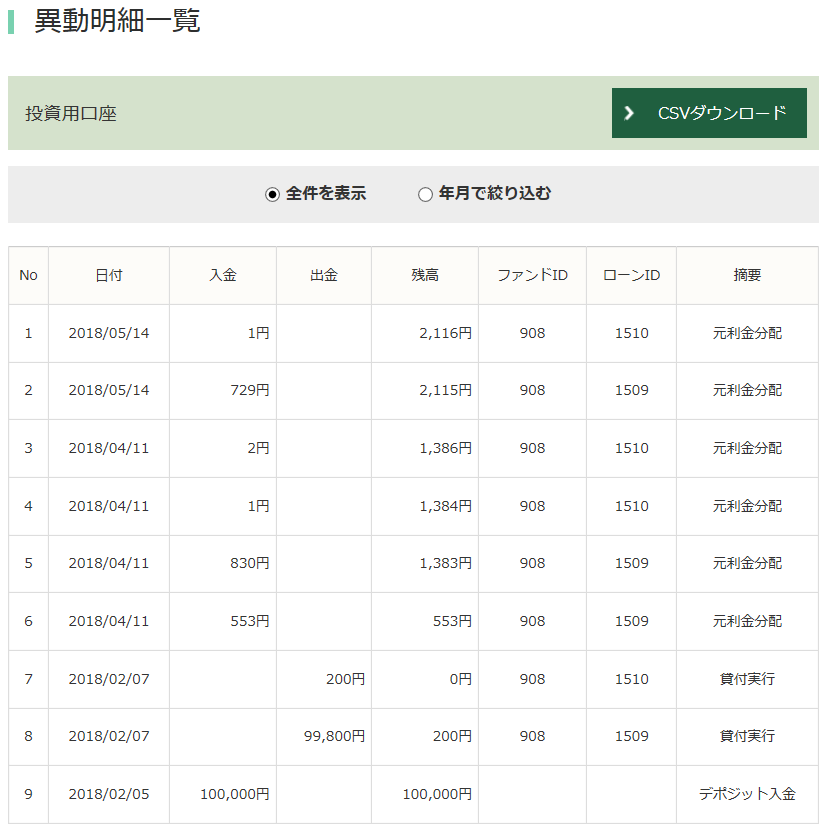Select the 年月で絞り込む radio button
Viewport: 824px width, 830px height.
tap(425, 194)
